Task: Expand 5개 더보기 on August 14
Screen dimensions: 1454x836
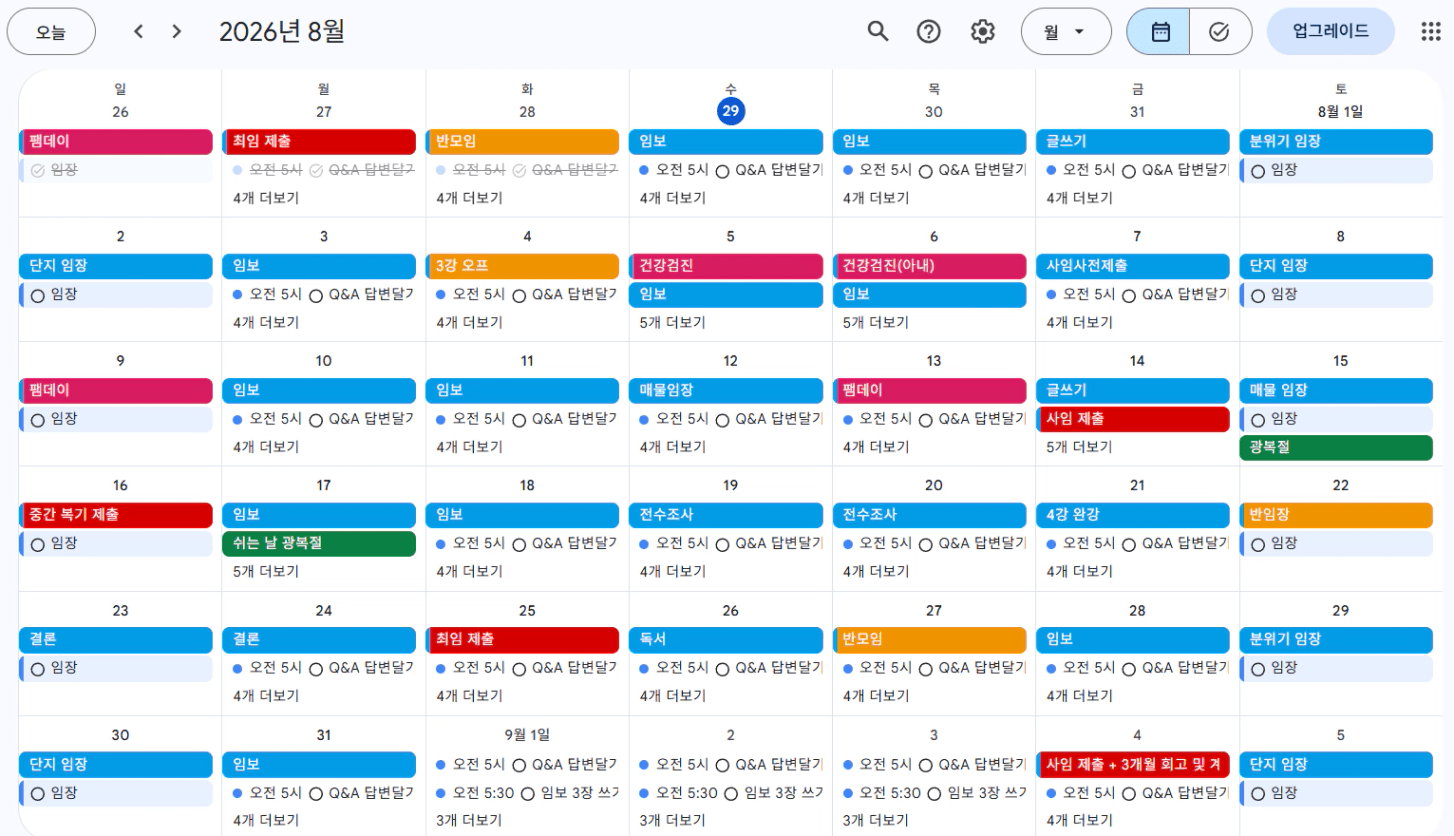Action: coord(1080,447)
